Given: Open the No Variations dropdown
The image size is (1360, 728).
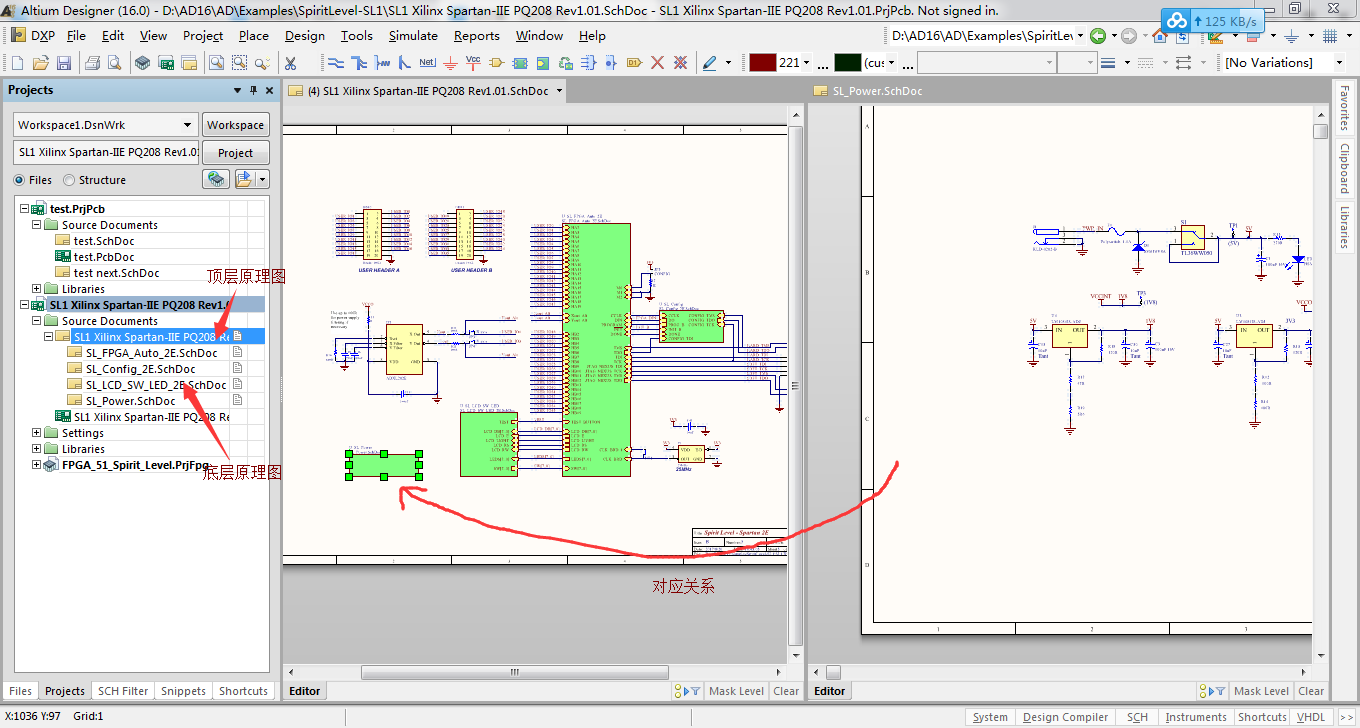Looking at the screenshot, I should (x=1340, y=63).
